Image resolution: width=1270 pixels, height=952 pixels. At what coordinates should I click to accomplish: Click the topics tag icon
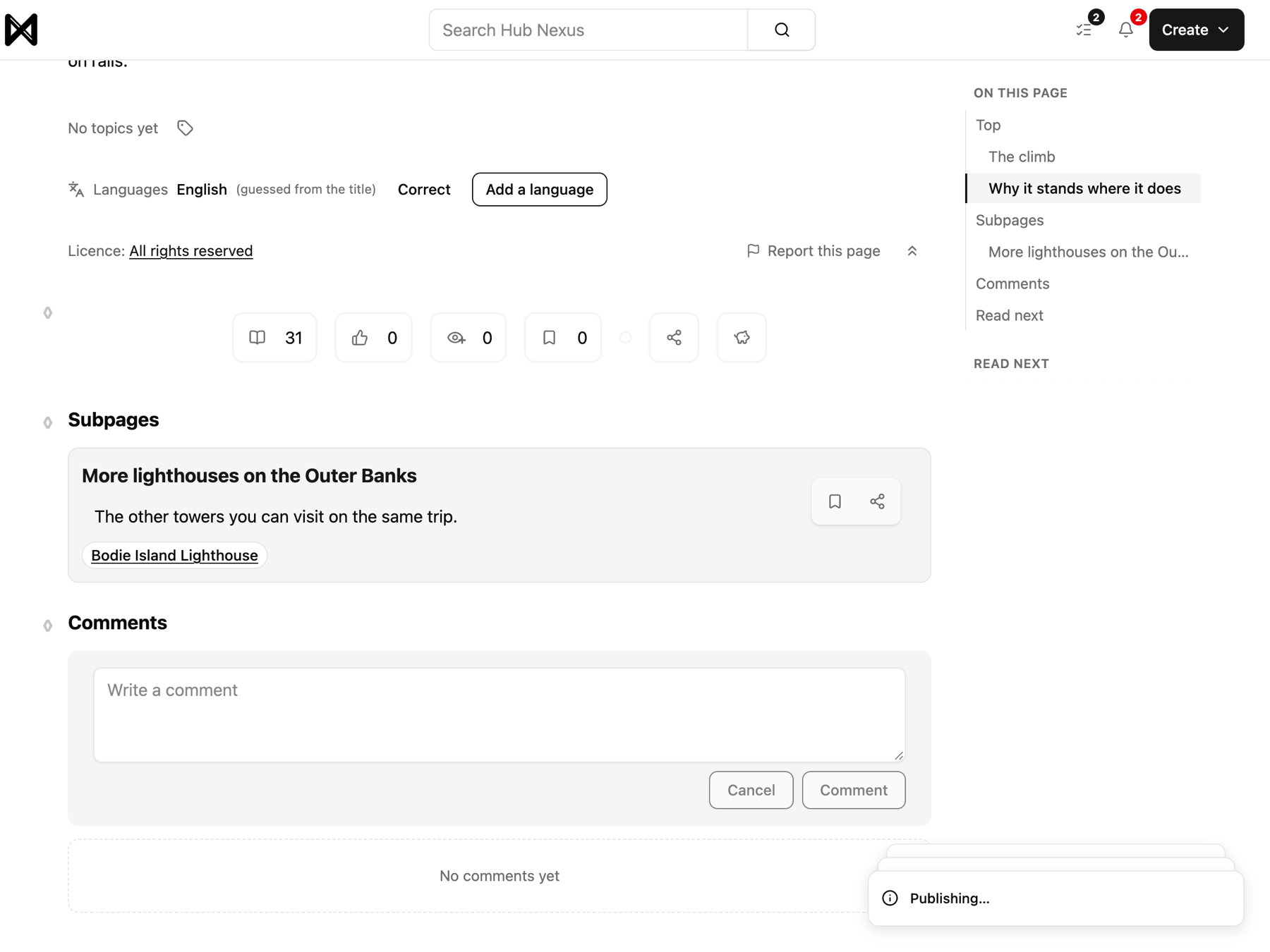point(185,128)
